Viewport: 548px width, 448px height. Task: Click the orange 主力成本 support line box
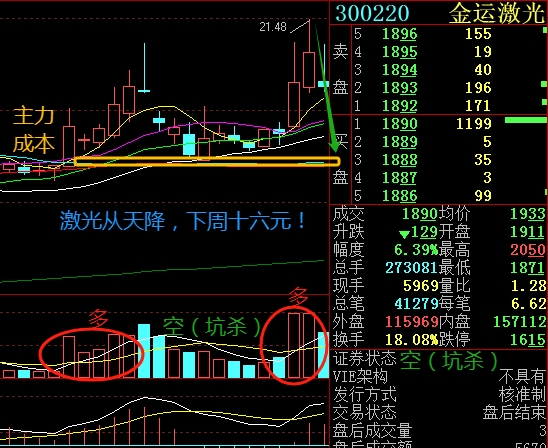point(207,161)
